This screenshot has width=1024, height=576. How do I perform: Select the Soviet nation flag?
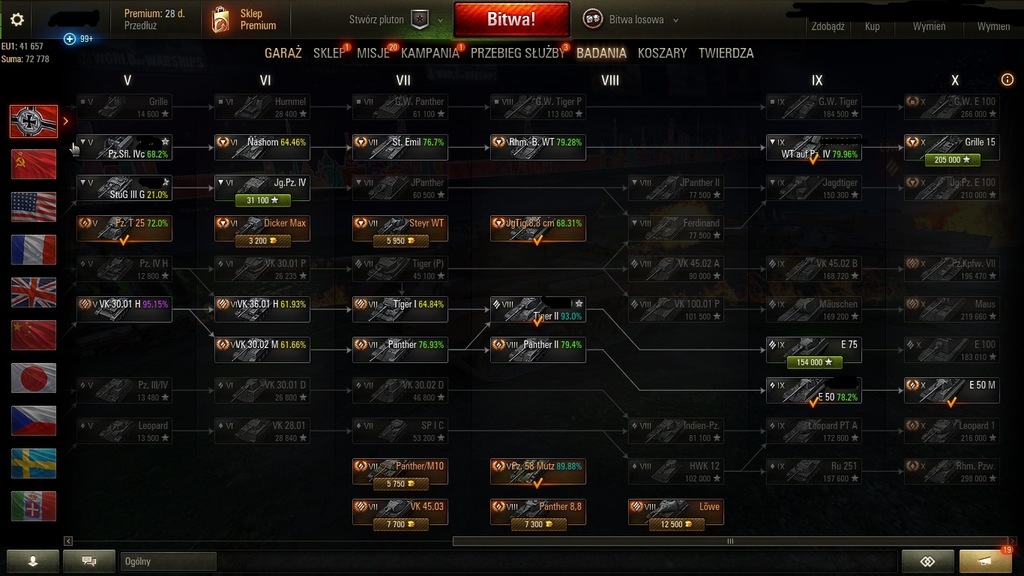33,164
